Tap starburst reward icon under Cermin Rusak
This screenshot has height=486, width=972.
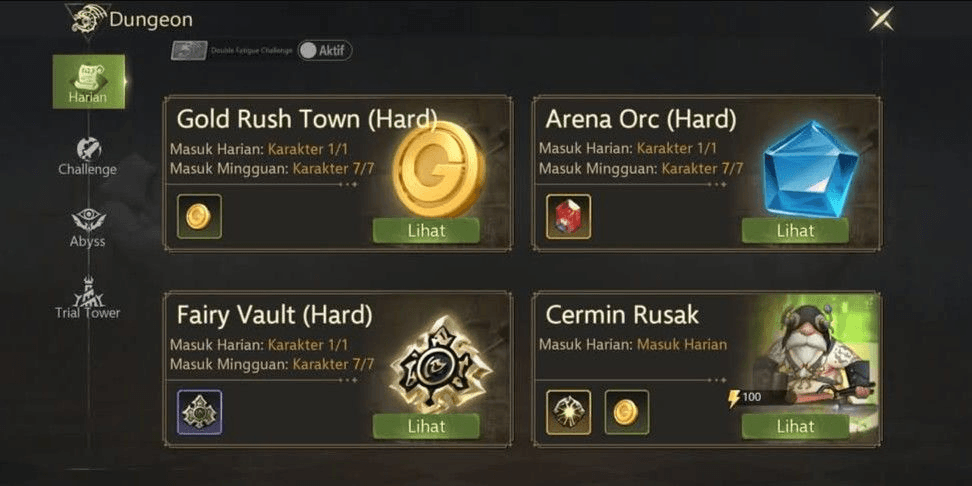coord(568,412)
